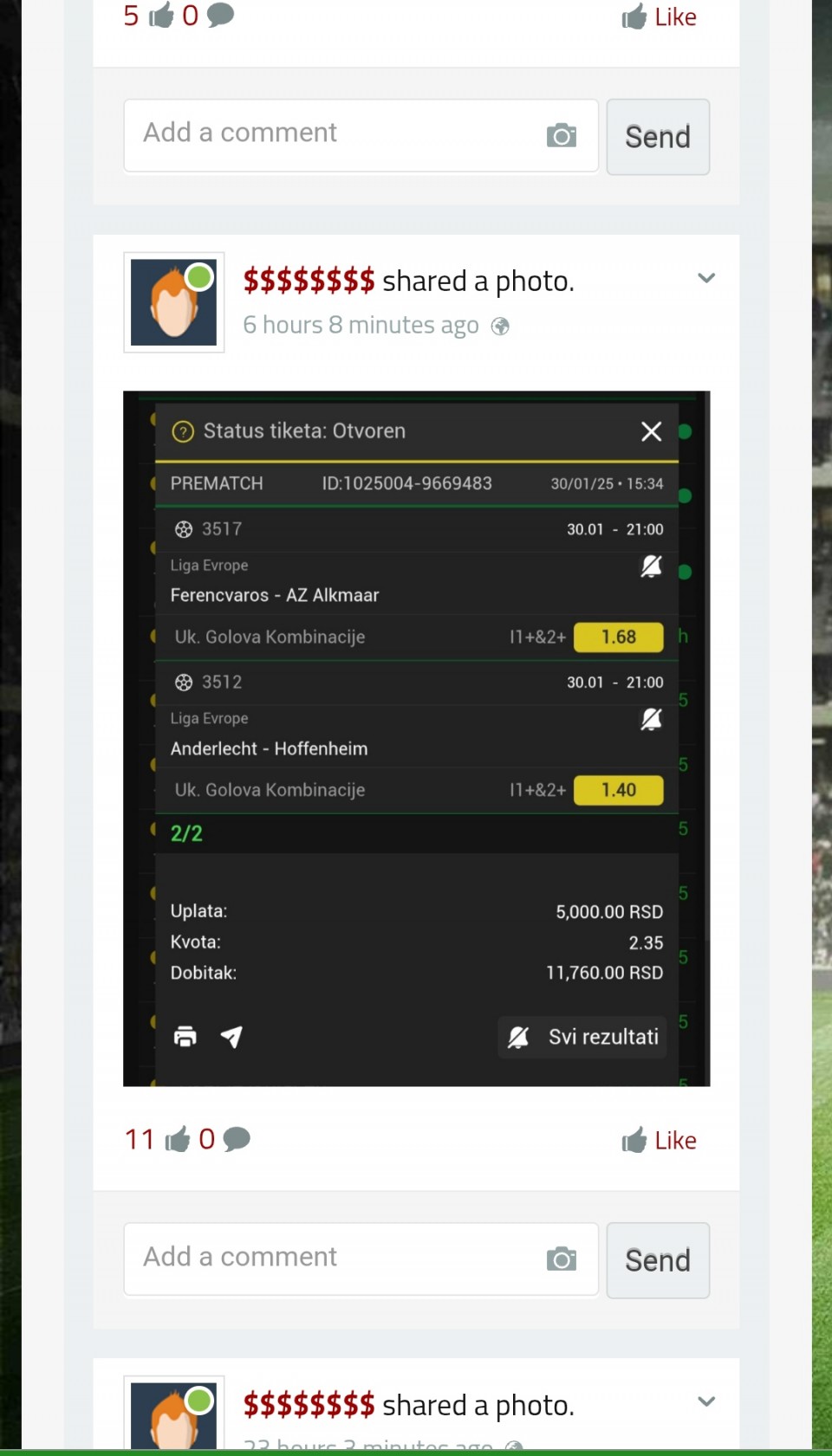This screenshot has height=1456, width=832.
Task: Send the comment on the ticket post
Action: [658, 1260]
